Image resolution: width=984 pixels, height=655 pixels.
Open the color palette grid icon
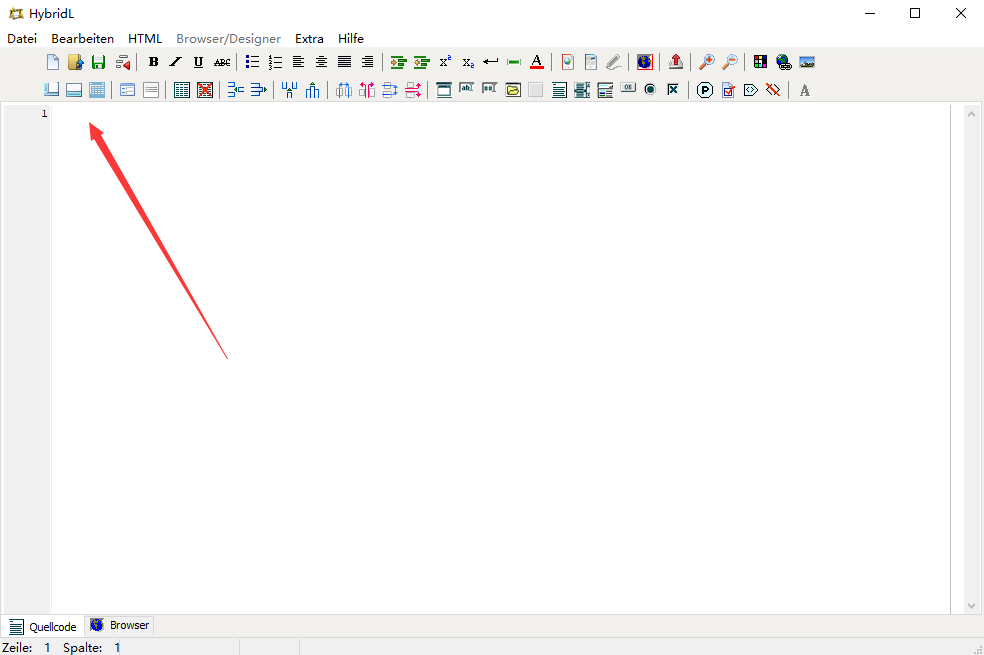[761, 62]
